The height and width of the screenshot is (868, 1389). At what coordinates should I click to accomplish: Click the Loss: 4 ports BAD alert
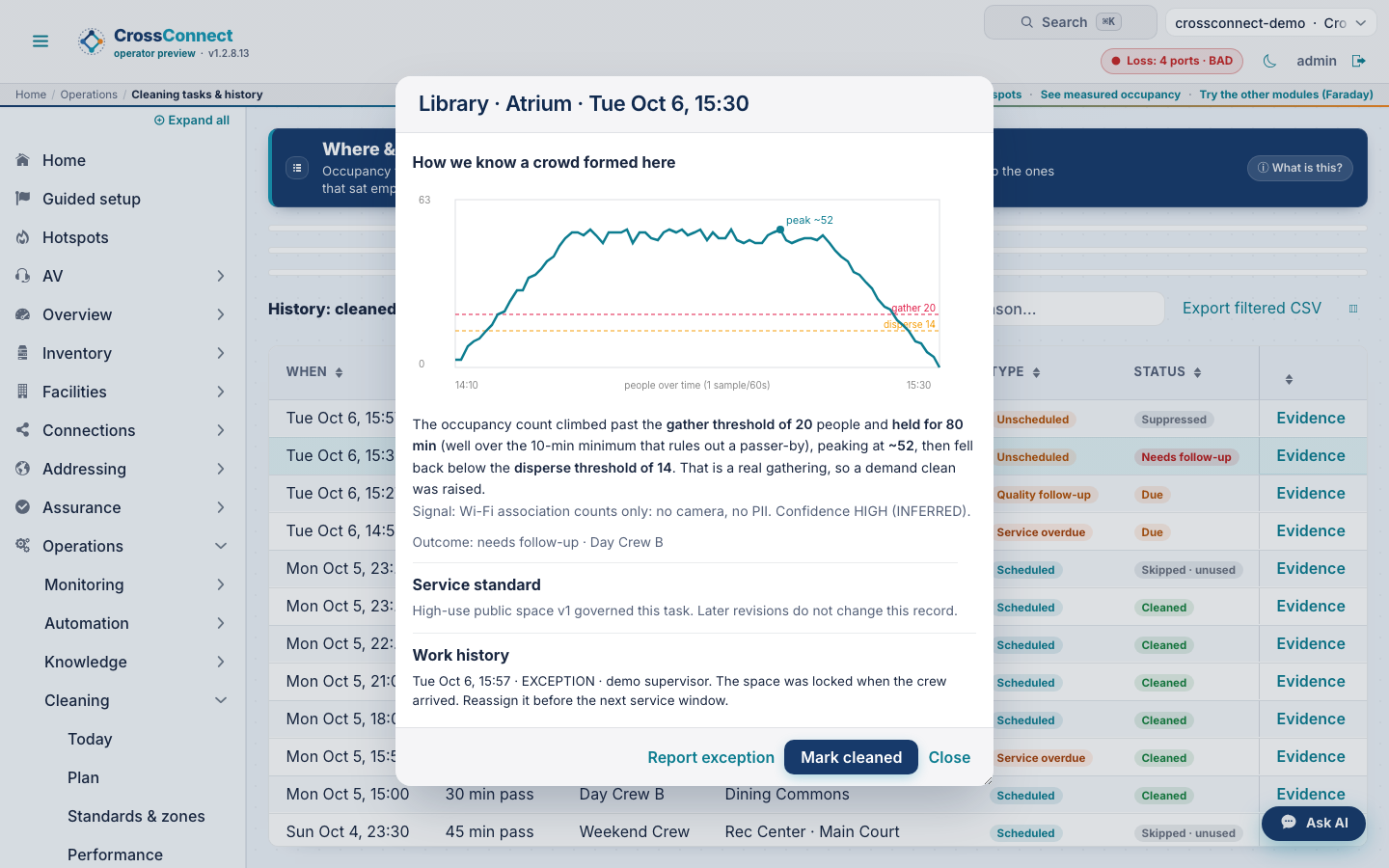1172,61
